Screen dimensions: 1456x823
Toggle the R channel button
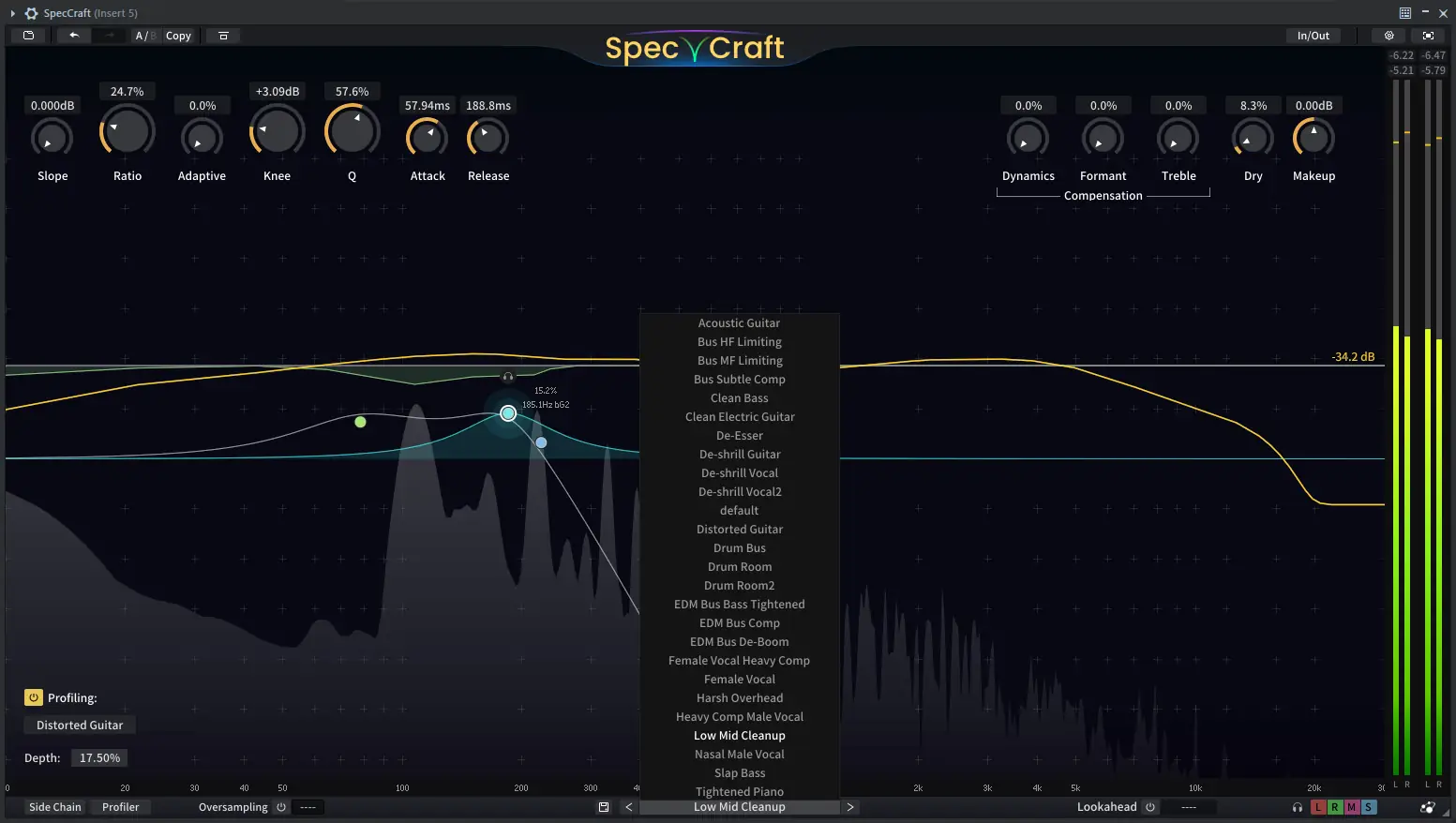click(x=1335, y=807)
